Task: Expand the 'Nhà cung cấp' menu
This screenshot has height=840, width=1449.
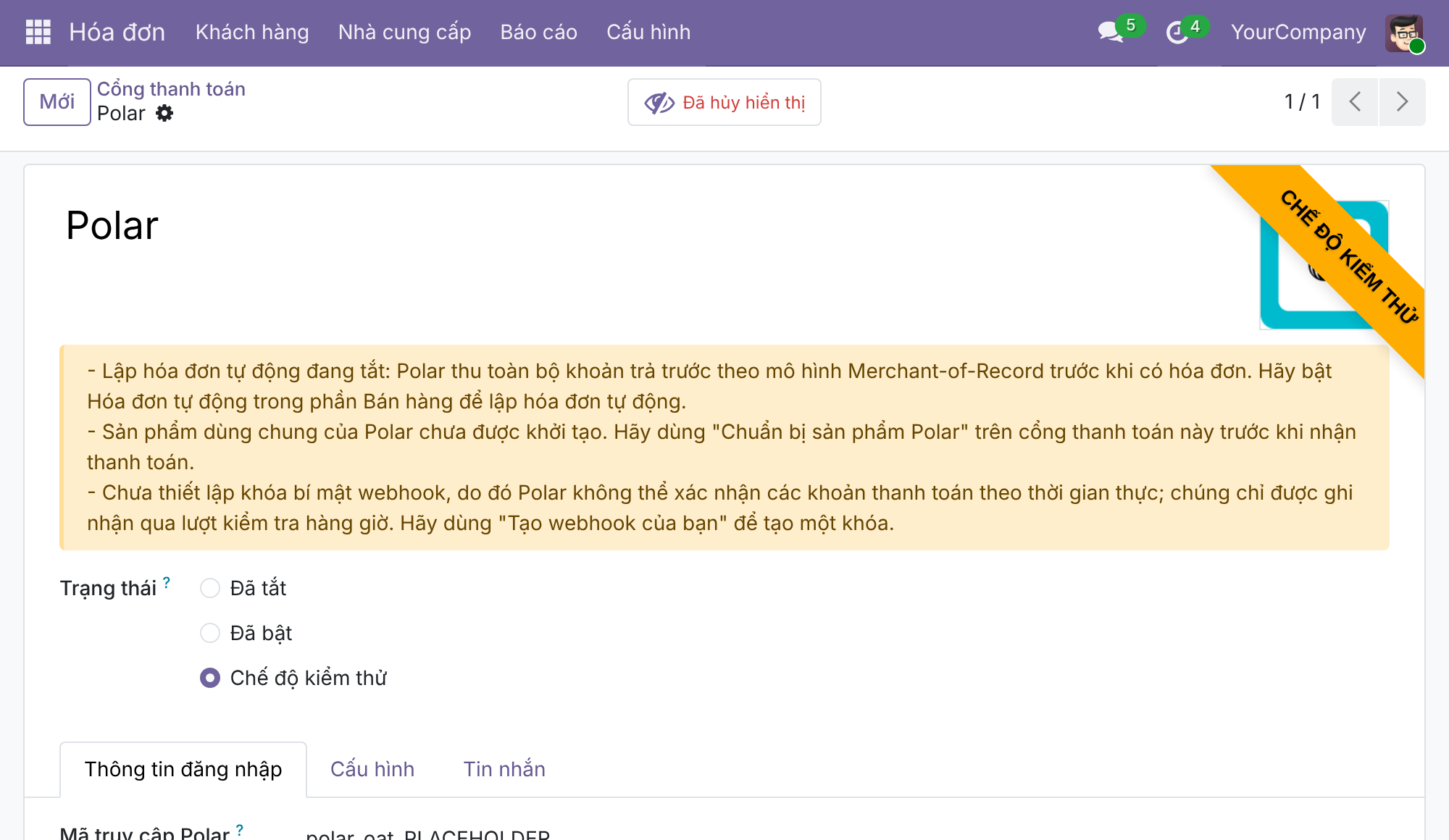Action: click(404, 33)
